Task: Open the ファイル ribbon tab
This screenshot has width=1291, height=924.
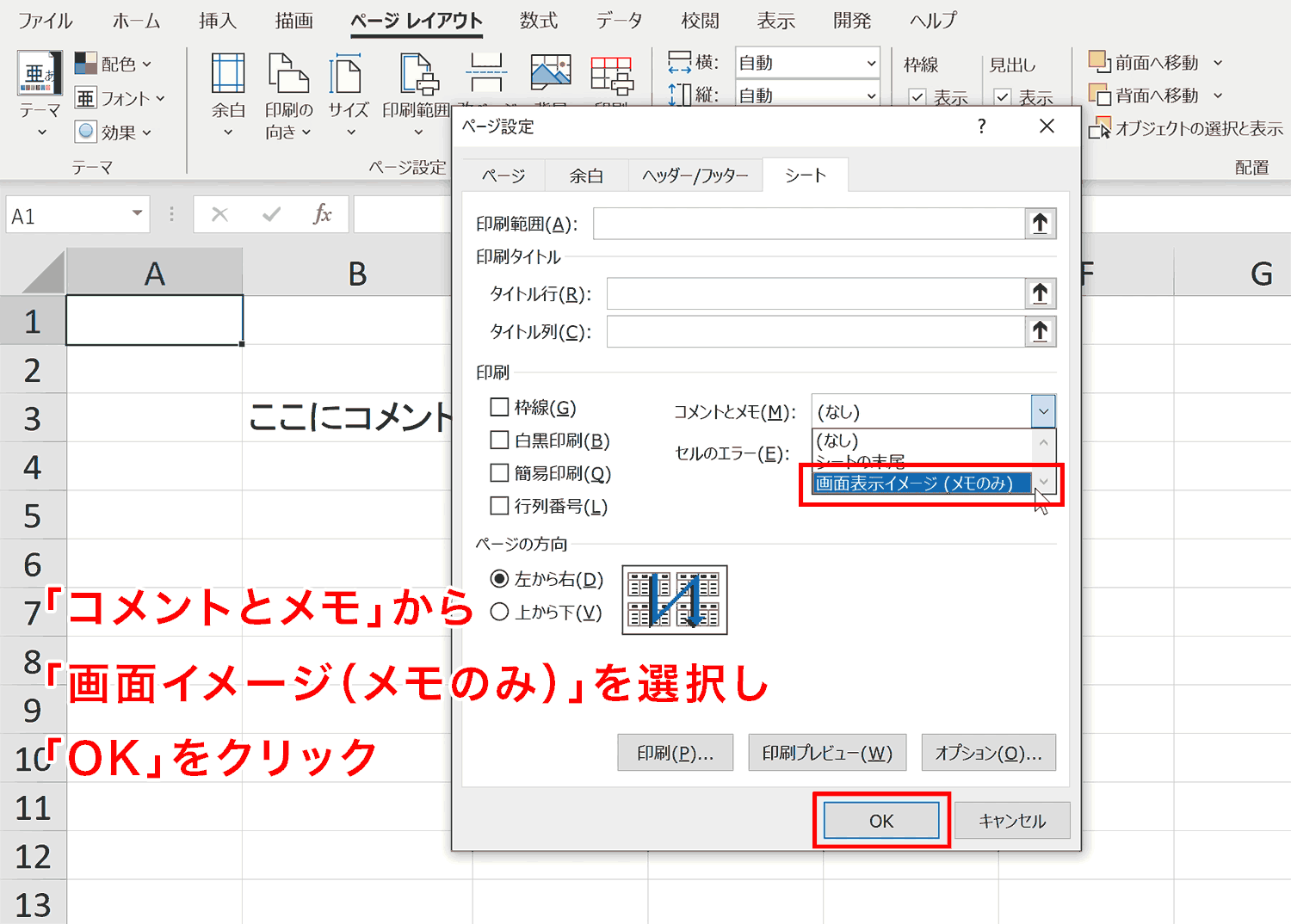Action: click(46, 21)
